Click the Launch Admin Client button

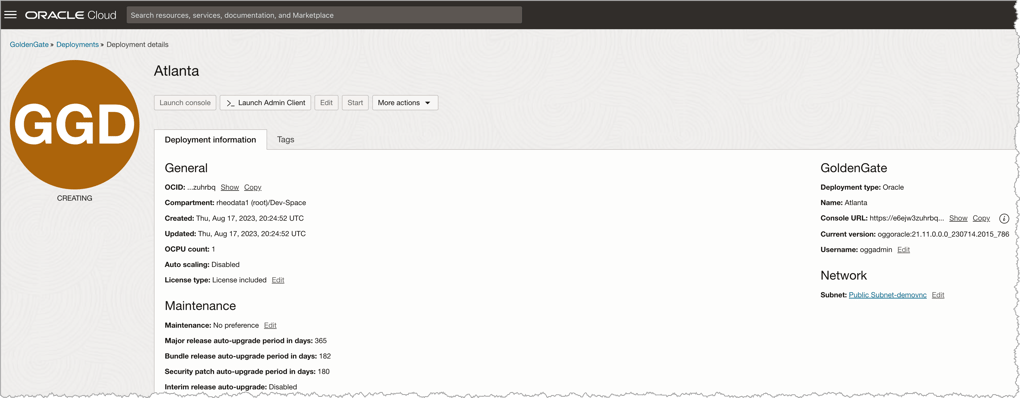(x=265, y=103)
